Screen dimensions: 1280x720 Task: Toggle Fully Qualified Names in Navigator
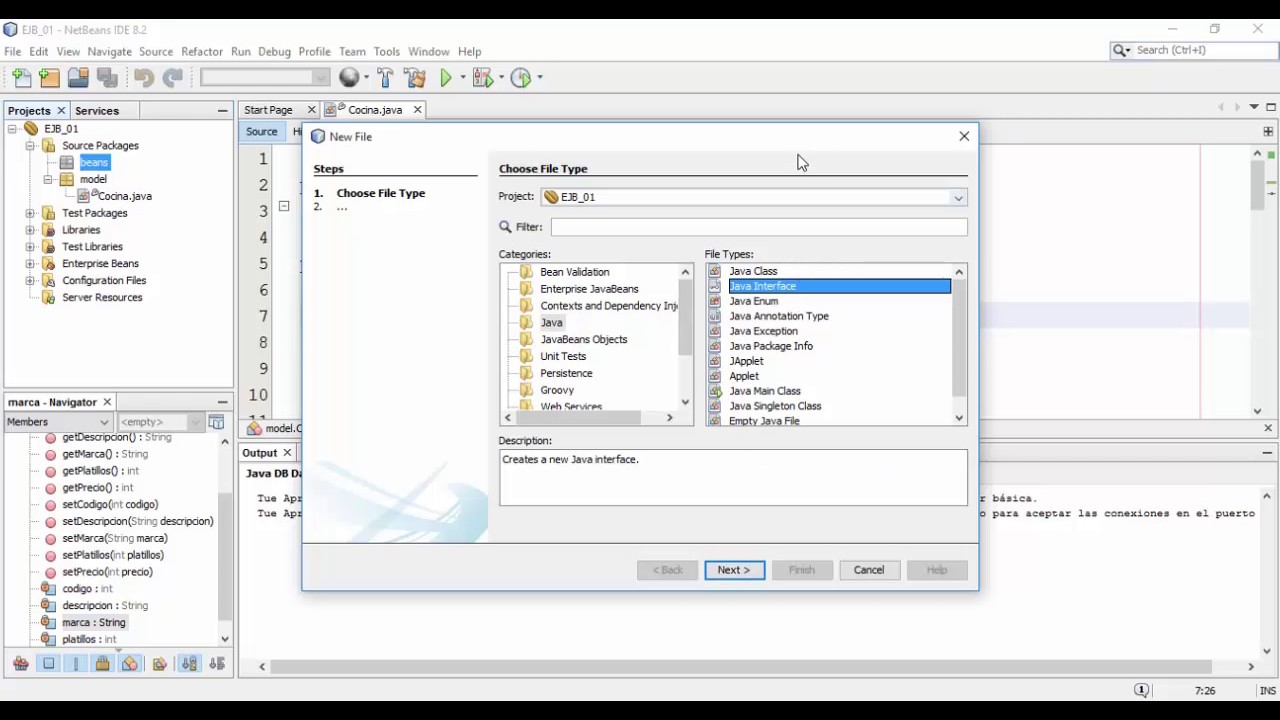pyautogui.click(x=159, y=664)
